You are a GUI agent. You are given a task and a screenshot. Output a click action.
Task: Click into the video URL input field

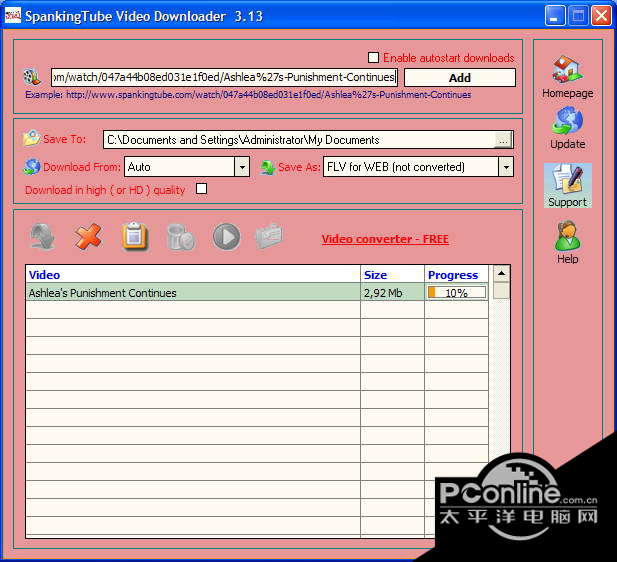224,77
